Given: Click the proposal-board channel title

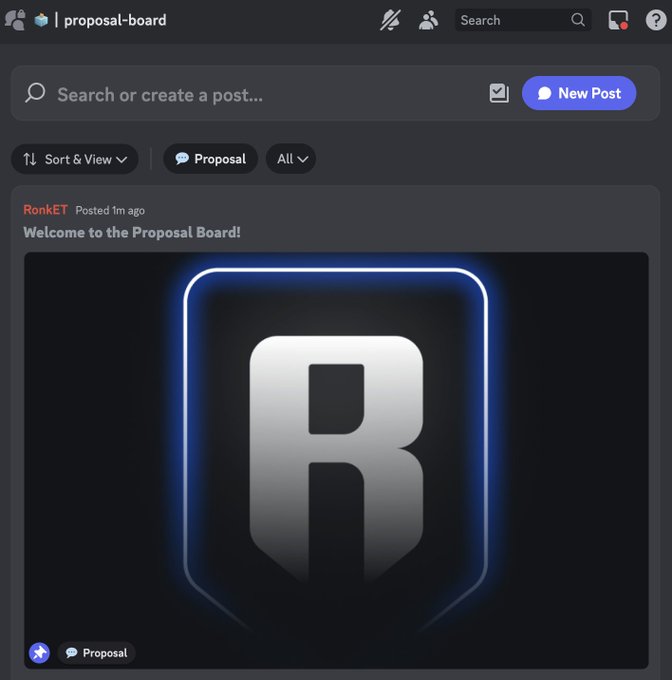Looking at the screenshot, I should point(115,20).
